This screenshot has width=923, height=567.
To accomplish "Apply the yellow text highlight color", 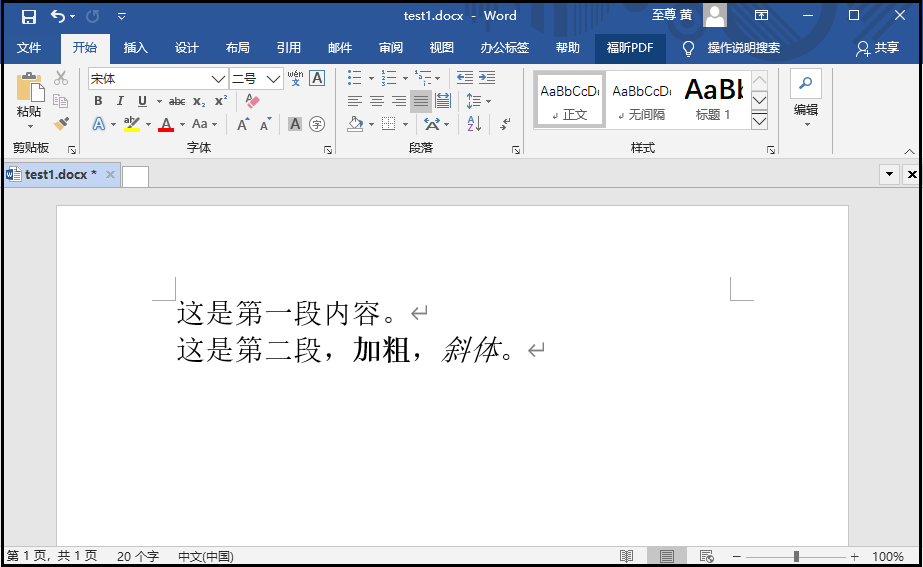I will [132, 124].
